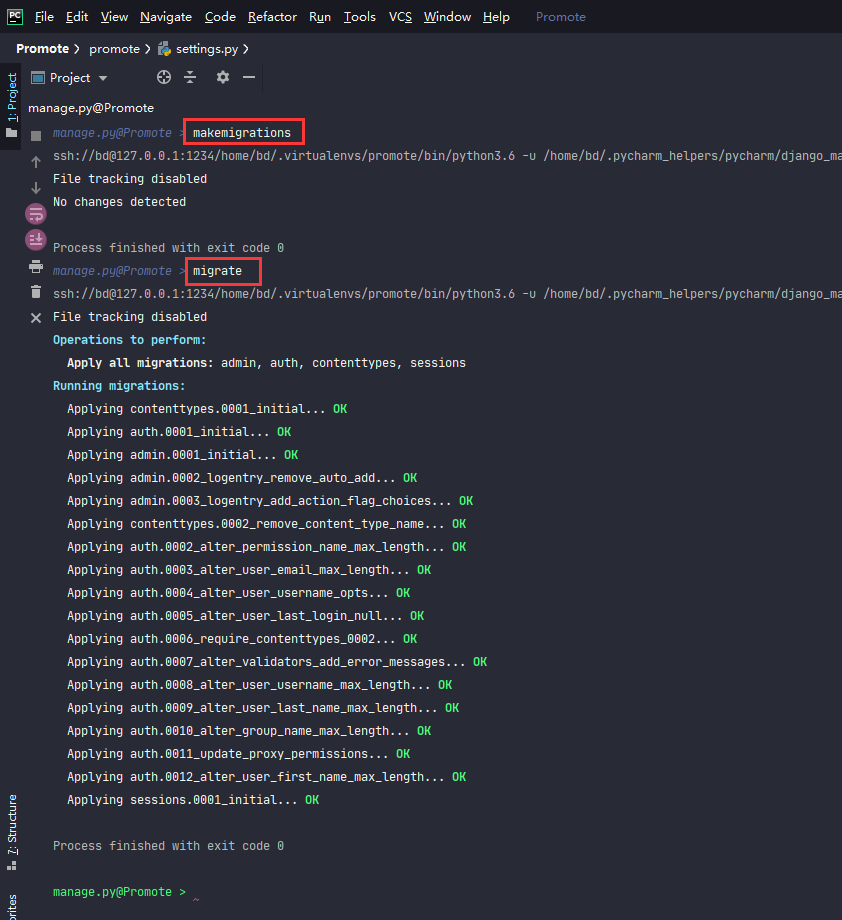842x920 pixels.
Task: Collapse all with the collapse icon
Action: (190, 77)
